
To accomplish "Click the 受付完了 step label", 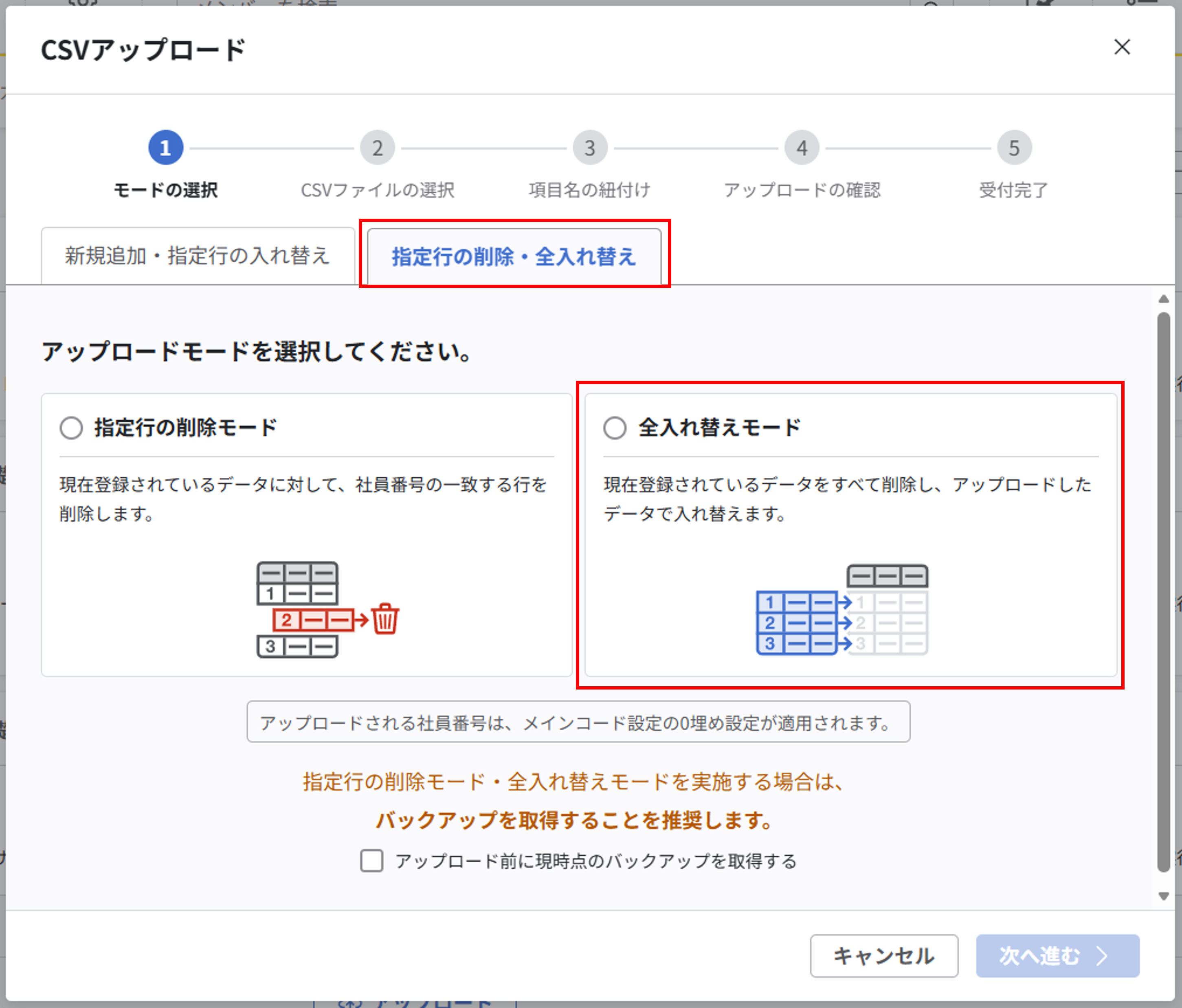I will tap(1014, 190).
